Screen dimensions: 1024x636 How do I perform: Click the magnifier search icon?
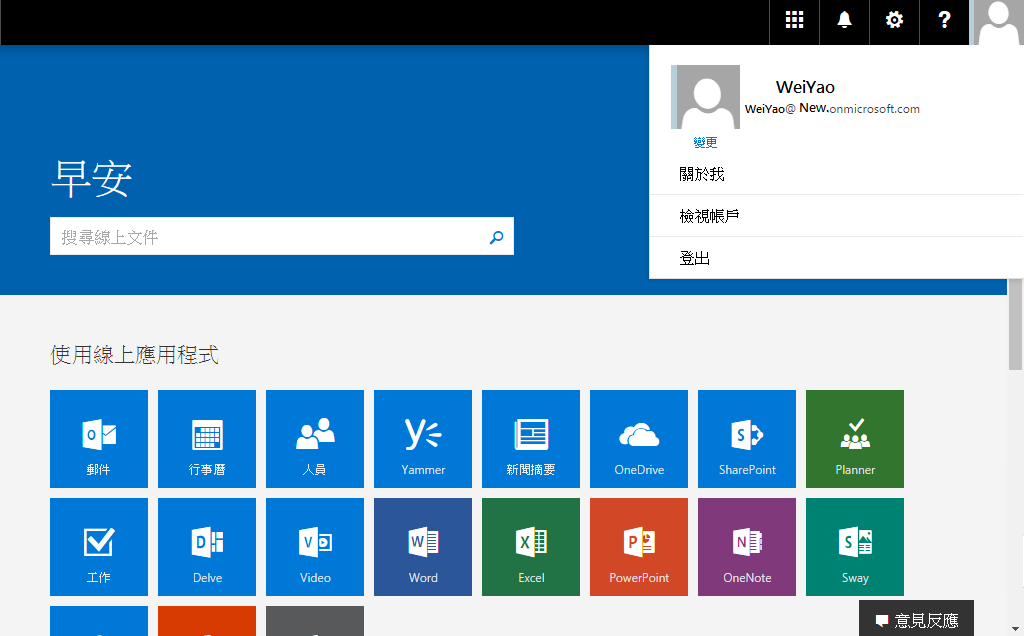pos(496,237)
